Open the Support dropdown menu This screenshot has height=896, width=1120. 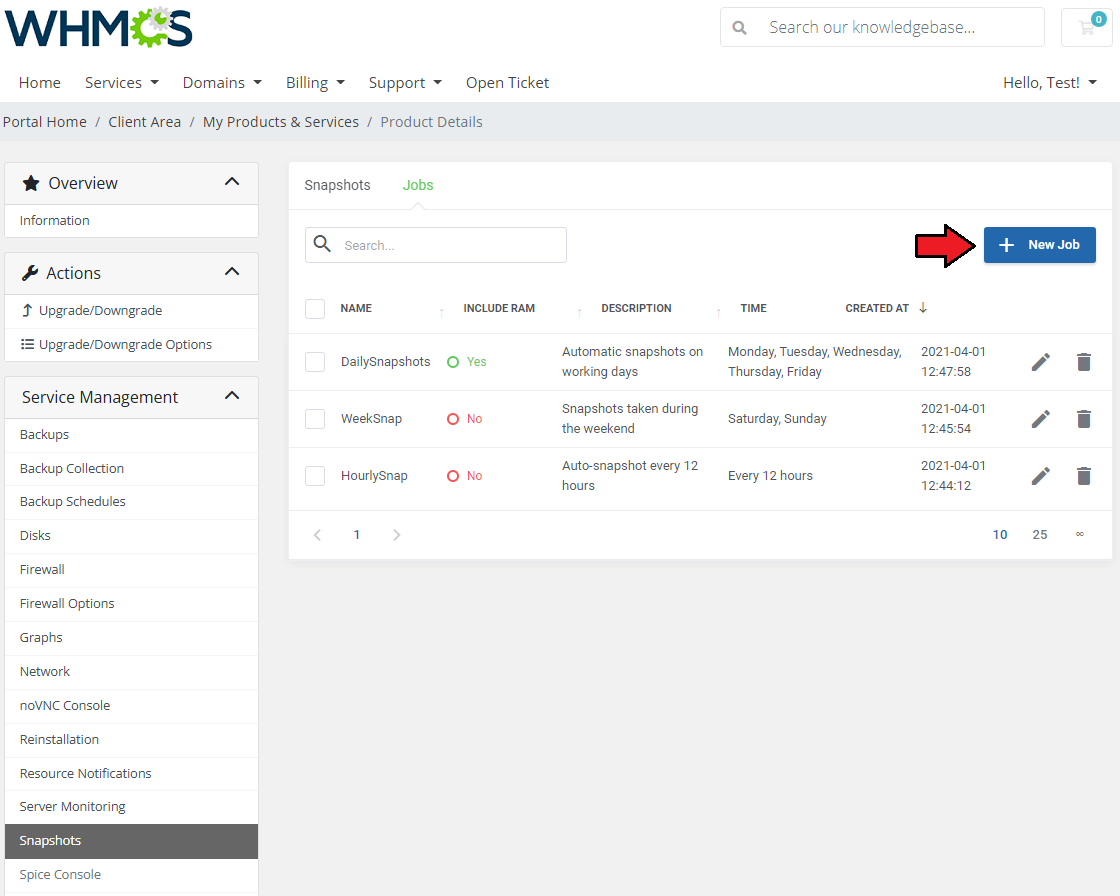405,83
